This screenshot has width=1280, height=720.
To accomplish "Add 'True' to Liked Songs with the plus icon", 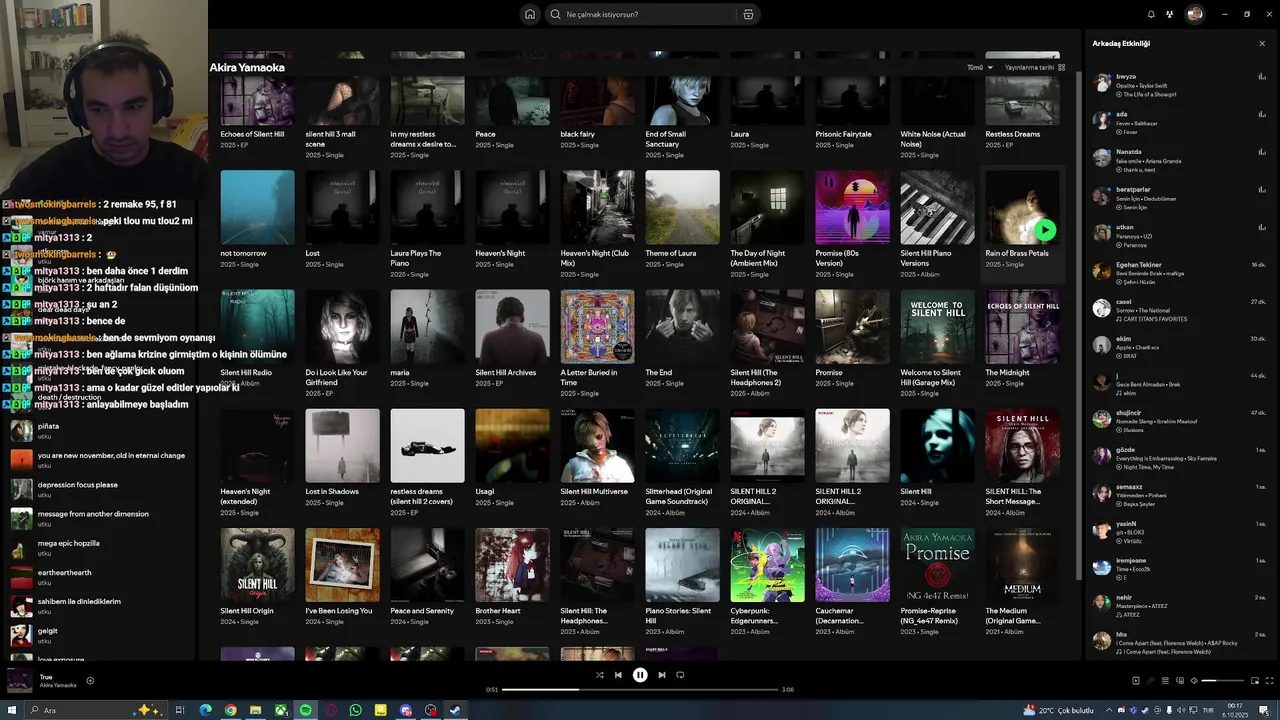I will [x=90, y=681].
